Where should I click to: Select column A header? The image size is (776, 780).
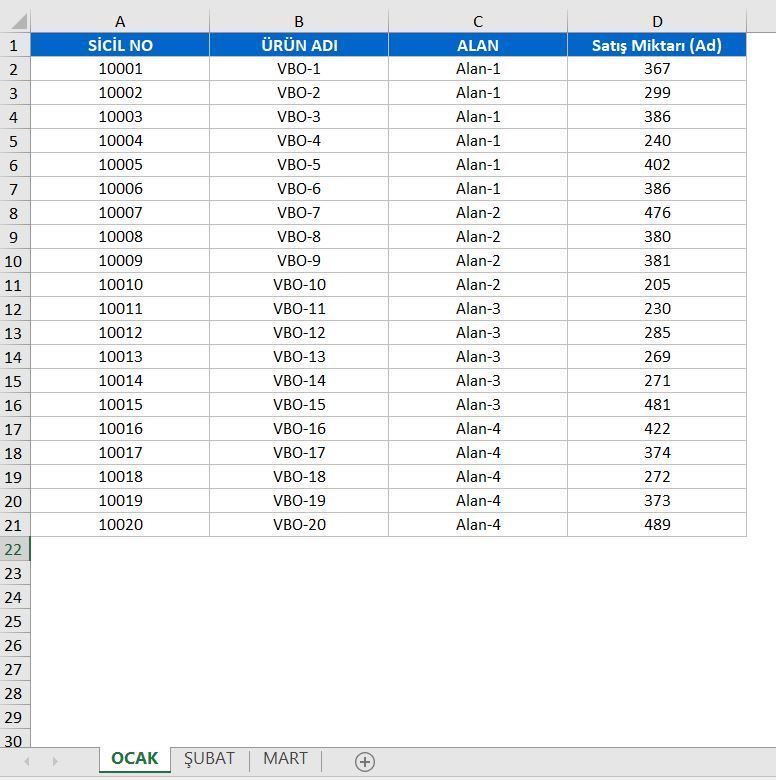[x=120, y=21]
